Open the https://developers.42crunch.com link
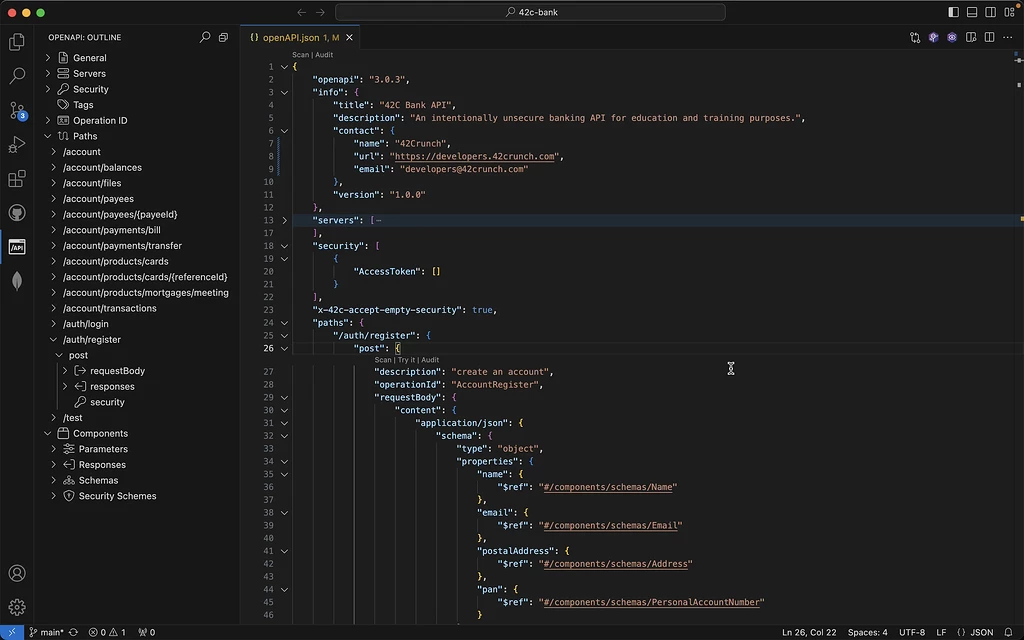 [475, 156]
